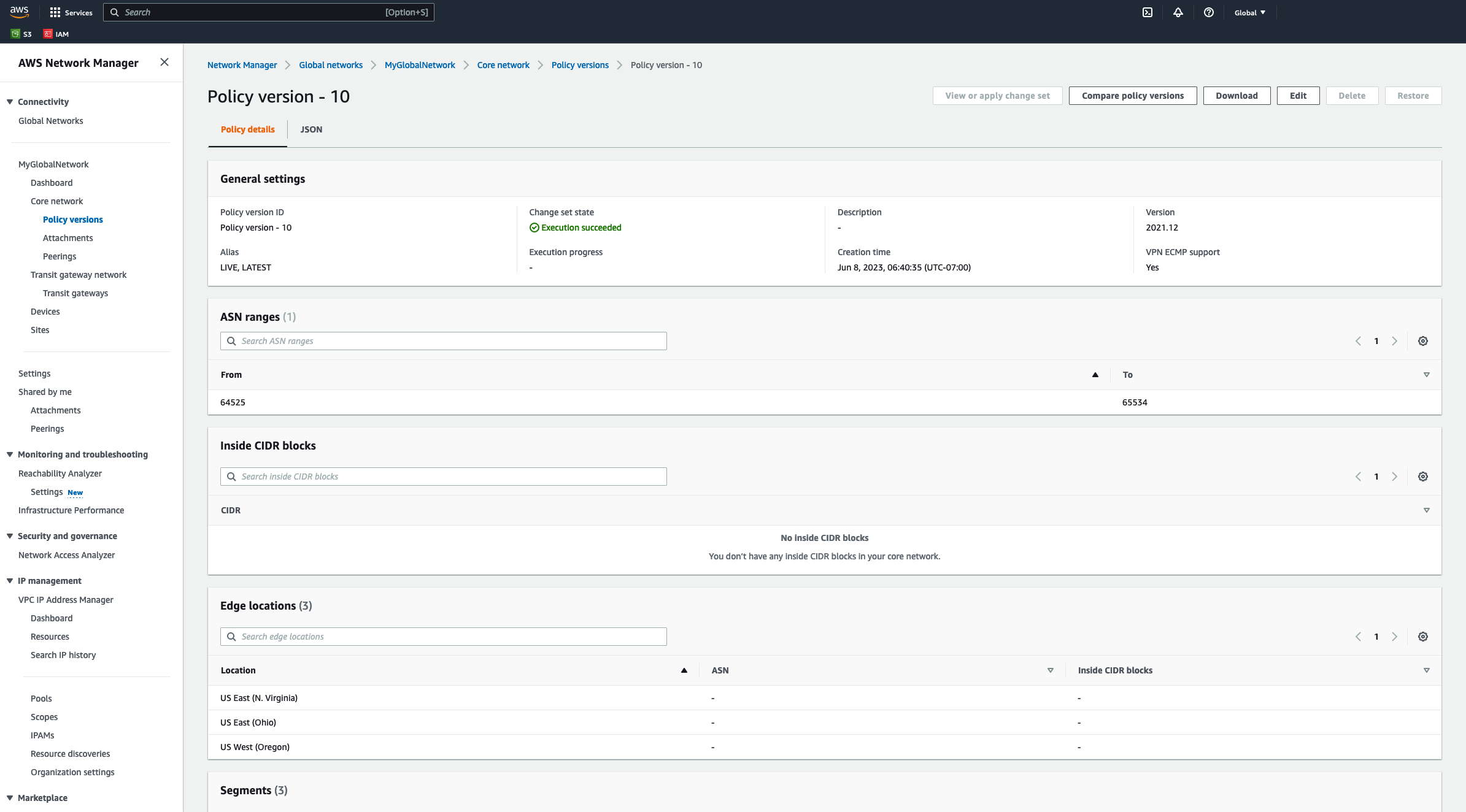Select Policy versions in the sidebar
The height and width of the screenshot is (812, 1466).
click(x=72, y=219)
